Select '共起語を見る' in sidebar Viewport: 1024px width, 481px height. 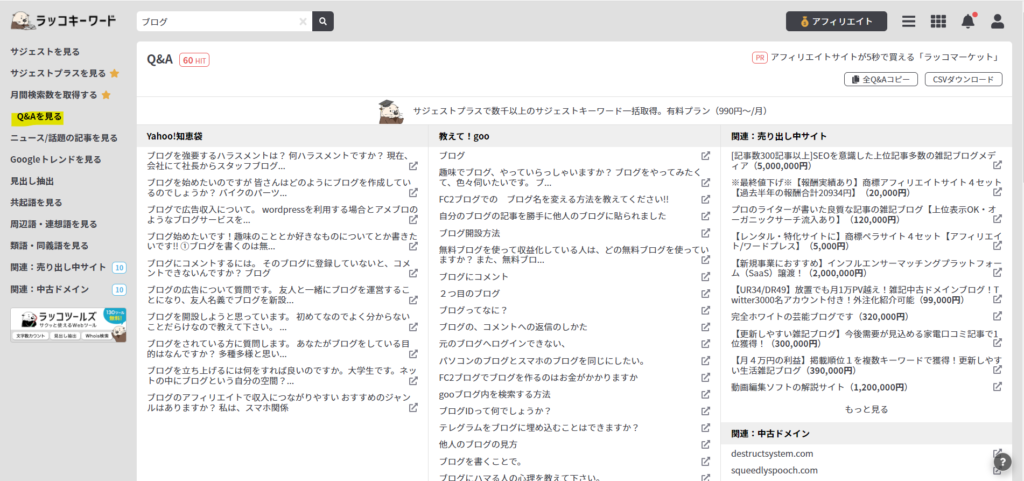(37, 202)
